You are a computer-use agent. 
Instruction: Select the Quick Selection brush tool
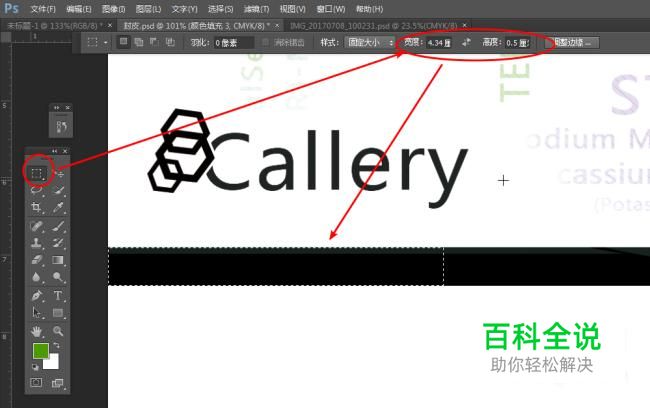[58, 190]
